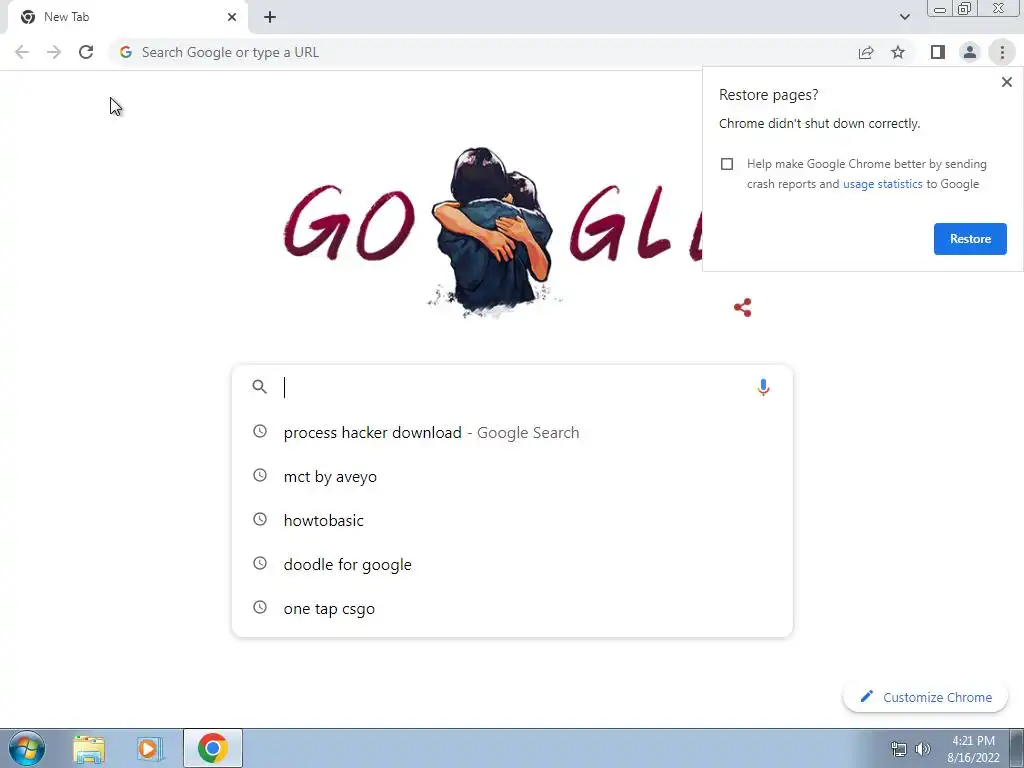Open the profile avatar menu
Image resolution: width=1024 pixels, height=768 pixels.
(970, 52)
